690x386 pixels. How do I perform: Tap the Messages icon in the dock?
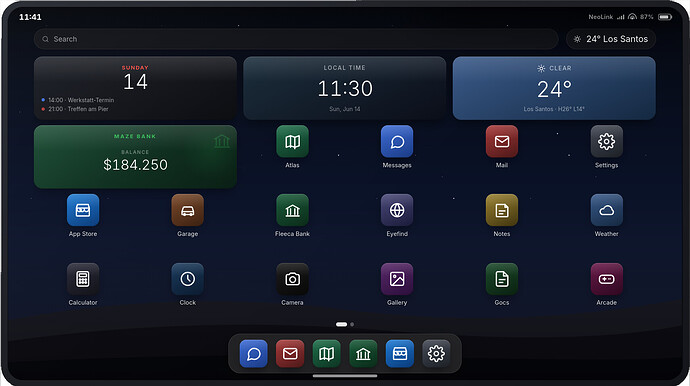[253, 353]
